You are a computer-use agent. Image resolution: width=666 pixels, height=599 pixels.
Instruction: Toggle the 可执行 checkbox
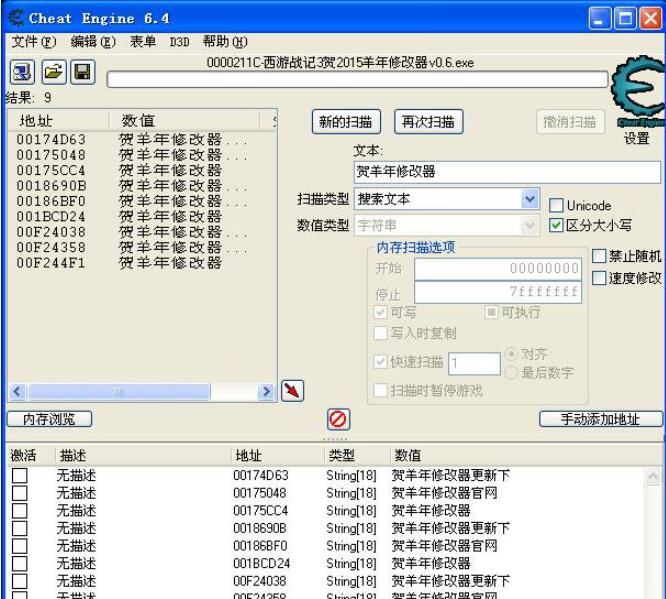coord(491,312)
